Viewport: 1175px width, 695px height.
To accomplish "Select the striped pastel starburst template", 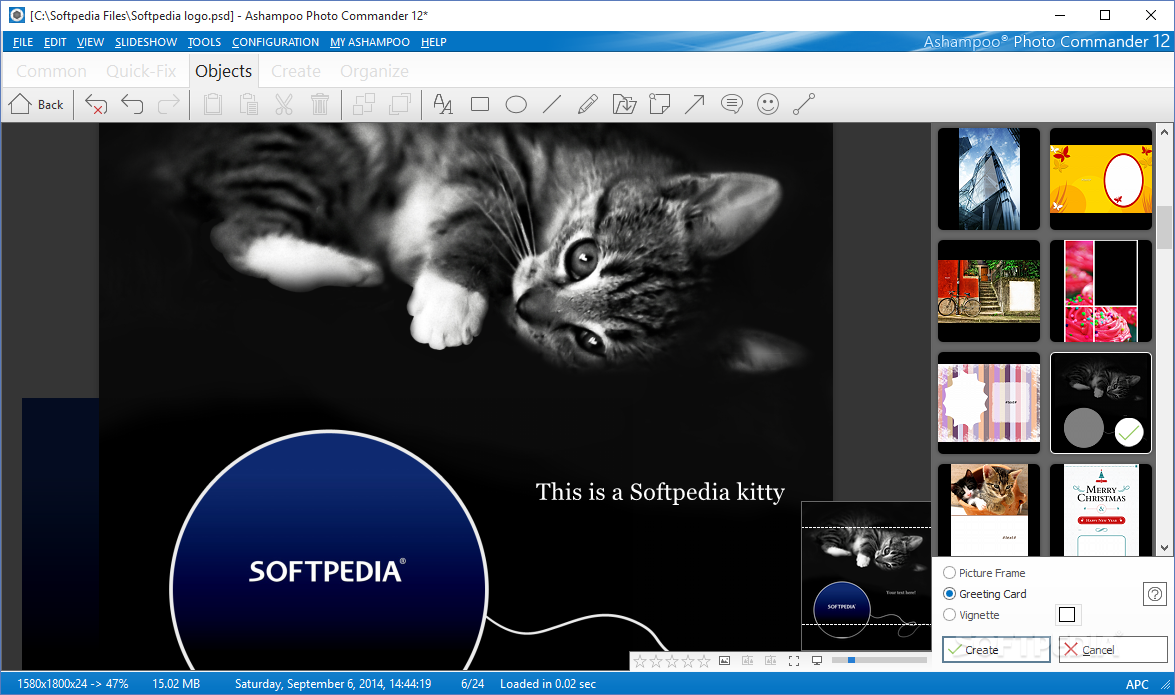I will pos(989,403).
